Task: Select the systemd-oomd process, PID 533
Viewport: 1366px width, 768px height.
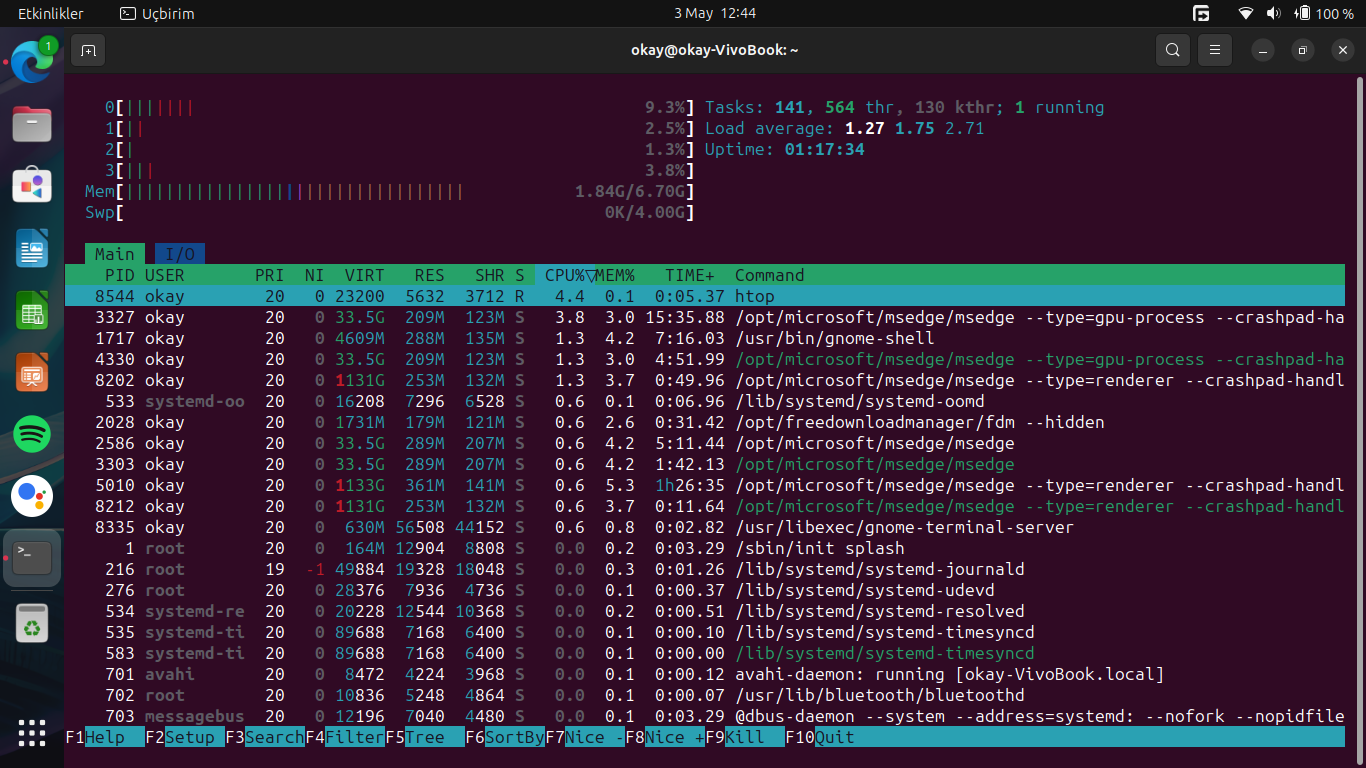Action: pos(705,401)
